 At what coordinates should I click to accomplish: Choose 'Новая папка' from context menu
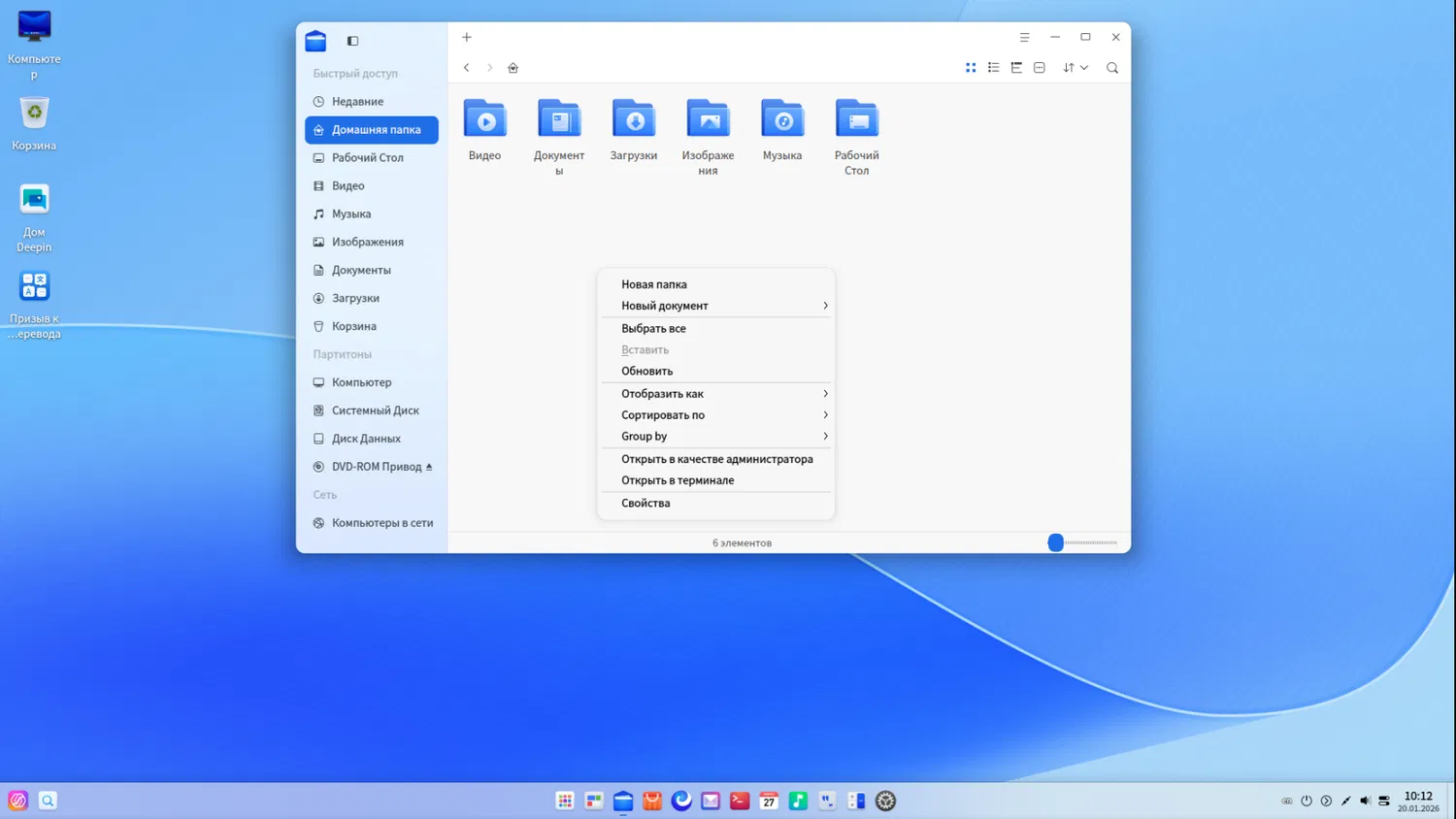(x=654, y=284)
